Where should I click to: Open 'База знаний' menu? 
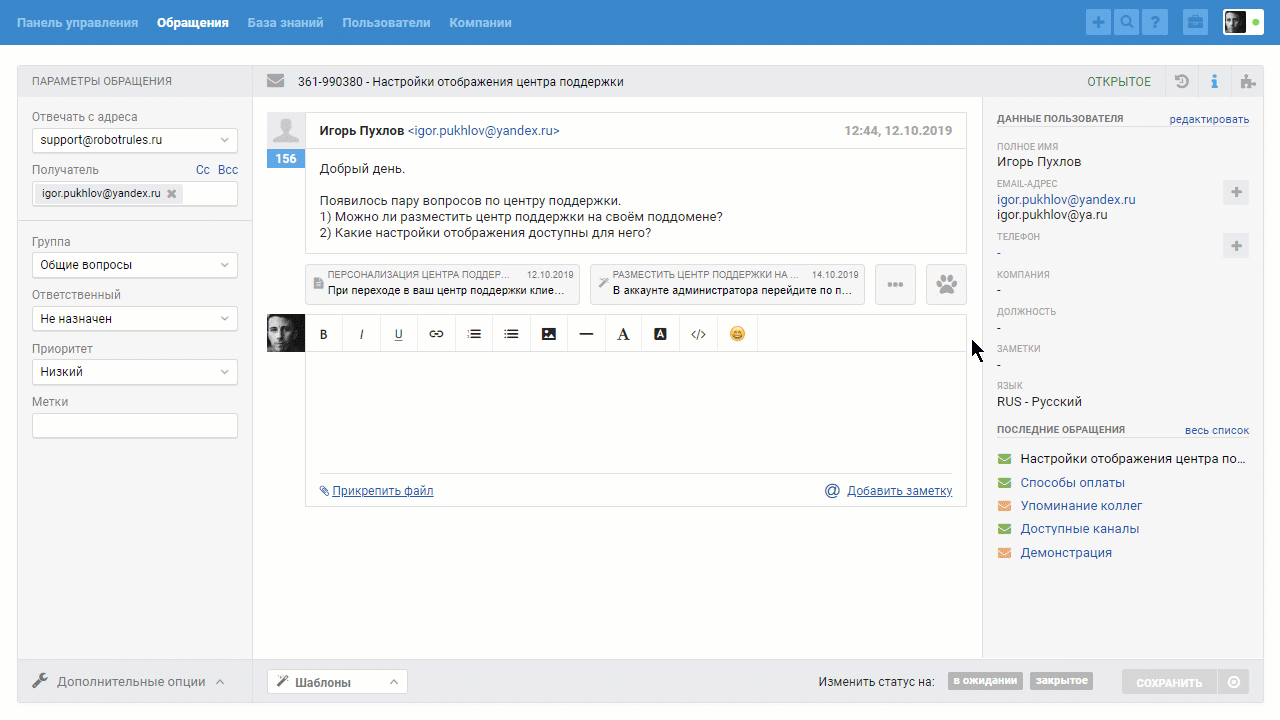pos(285,22)
